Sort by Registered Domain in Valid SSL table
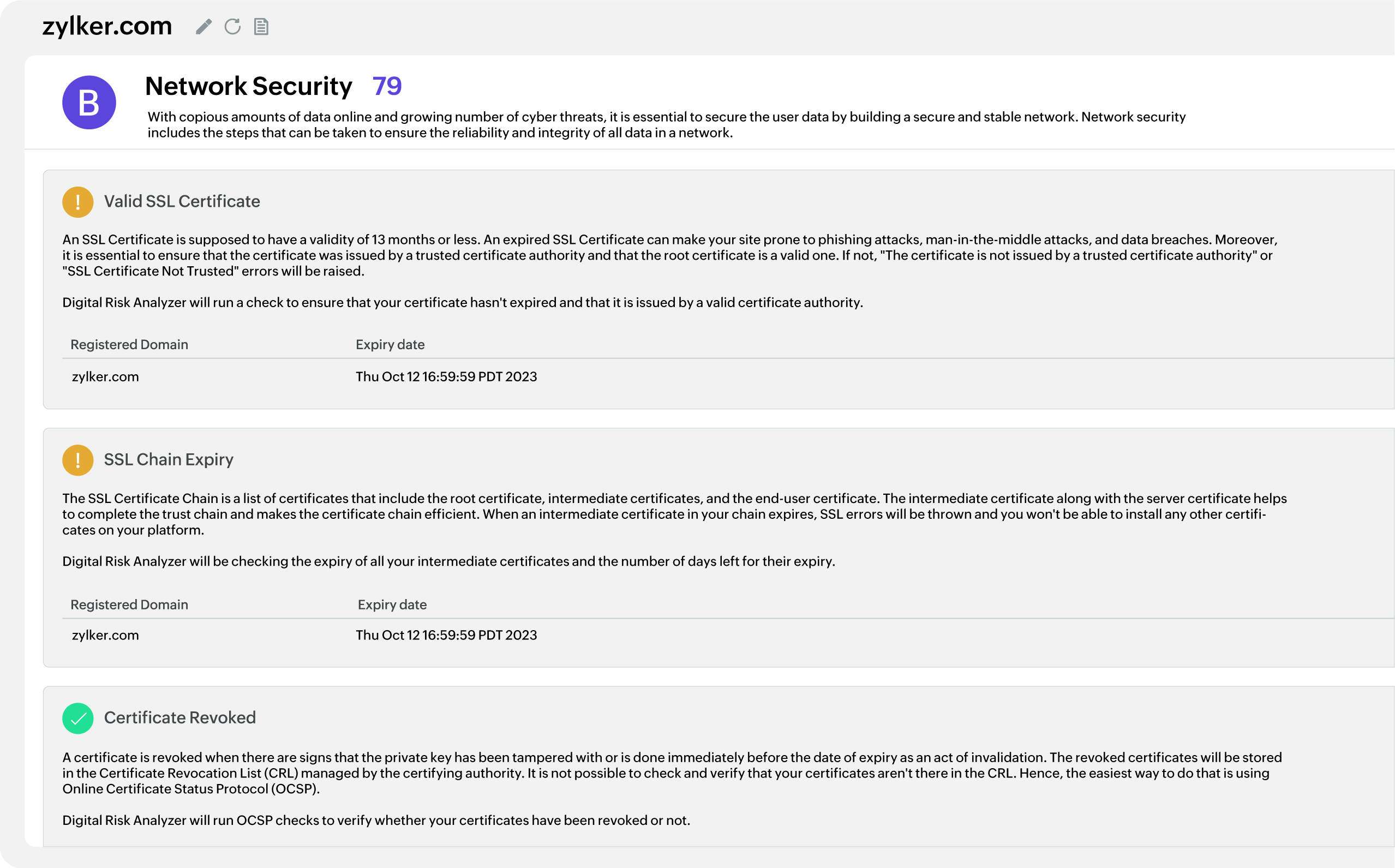Image resolution: width=1395 pixels, height=868 pixels. (129, 344)
